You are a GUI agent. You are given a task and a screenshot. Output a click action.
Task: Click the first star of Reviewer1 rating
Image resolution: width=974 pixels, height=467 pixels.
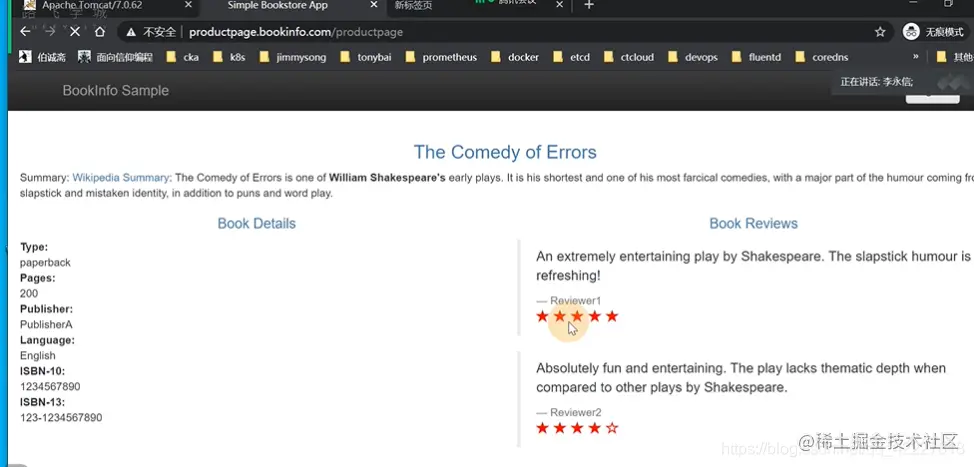point(542,317)
